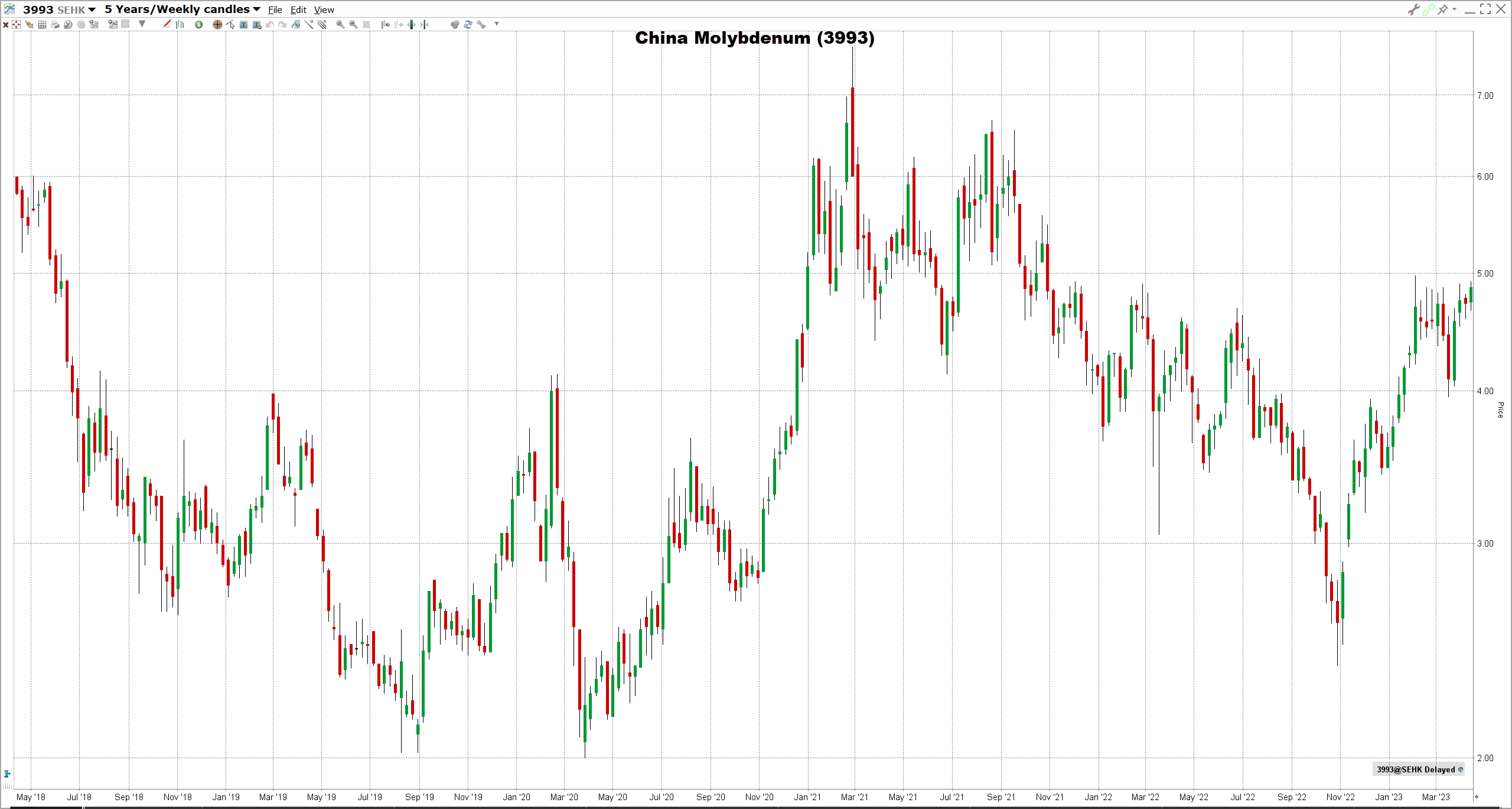1512x809 pixels.
Task: Click the wrench configure icon in the title bar
Action: point(1413,9)
